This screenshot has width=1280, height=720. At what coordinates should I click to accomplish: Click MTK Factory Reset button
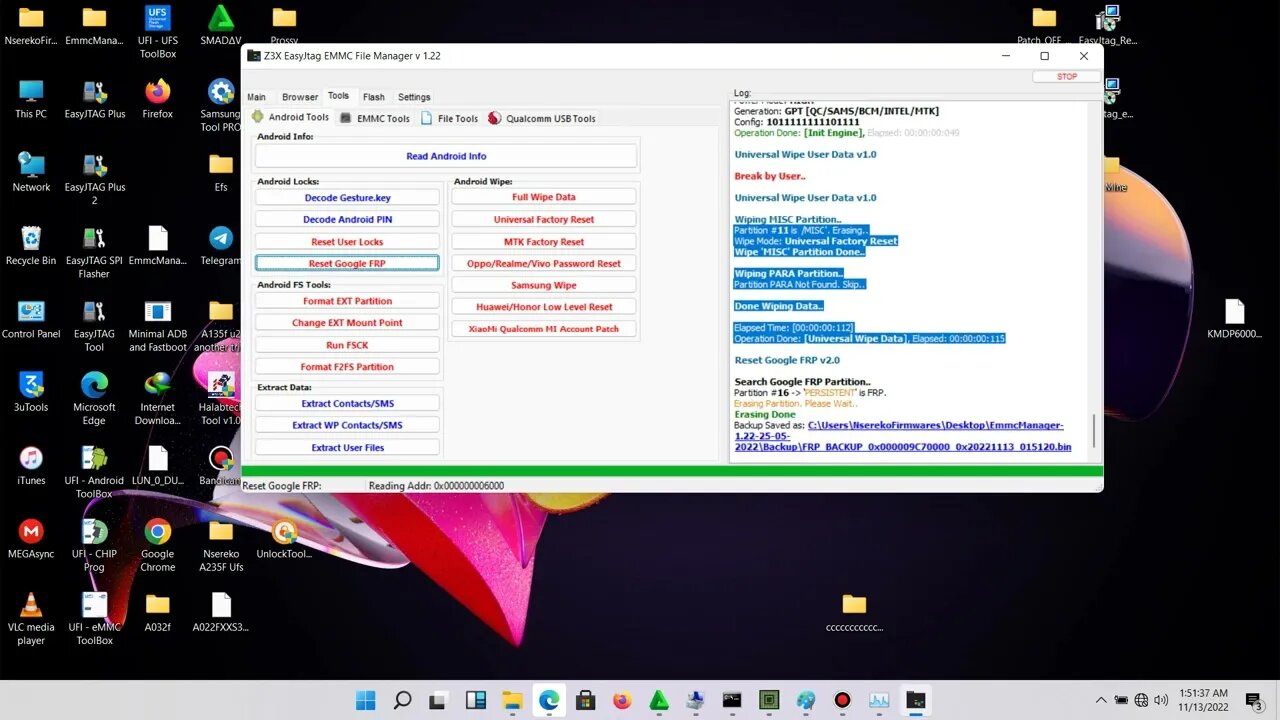[544, 241]
